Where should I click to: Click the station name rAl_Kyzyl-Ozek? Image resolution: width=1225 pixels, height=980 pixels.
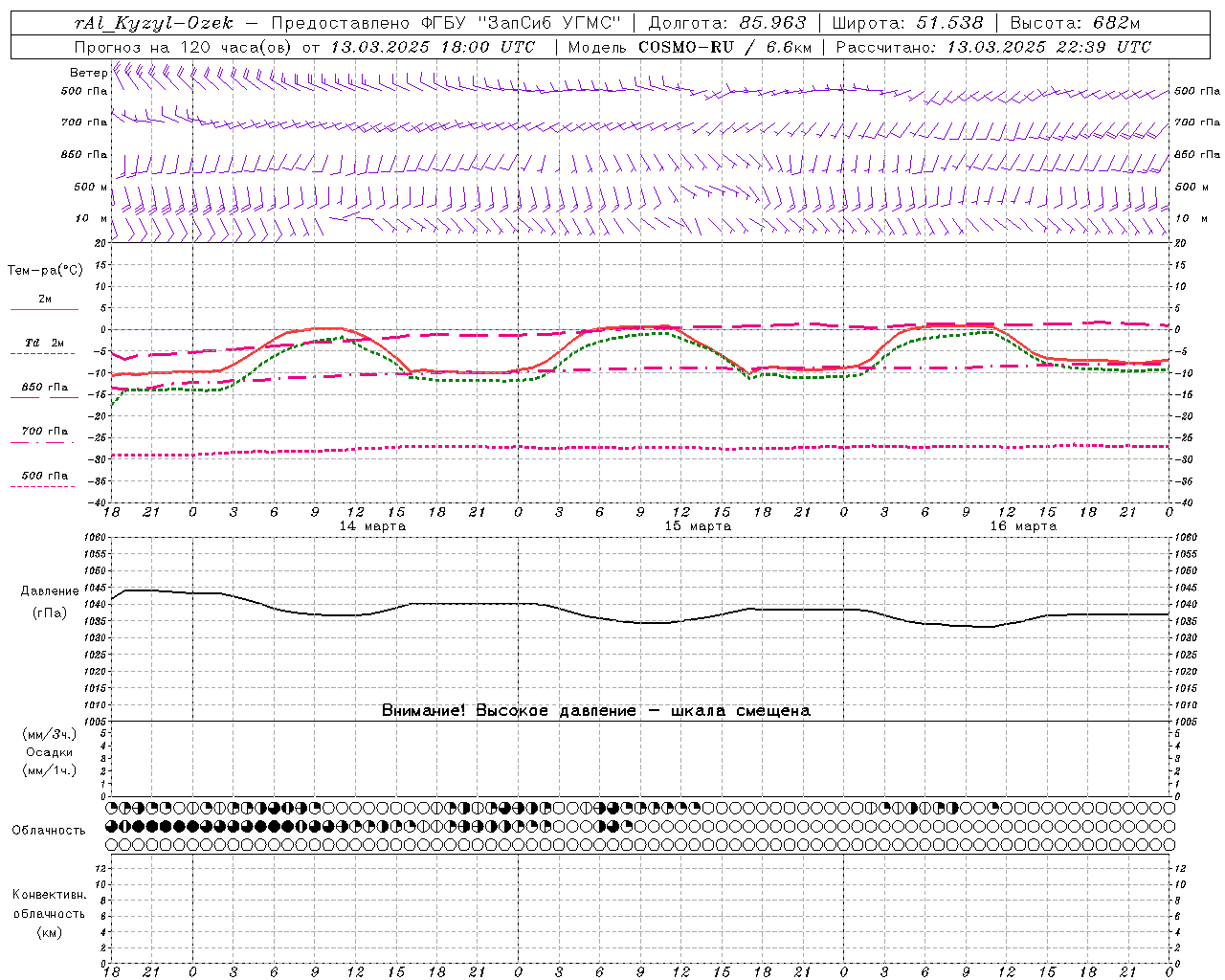click(x=153, y=23)
